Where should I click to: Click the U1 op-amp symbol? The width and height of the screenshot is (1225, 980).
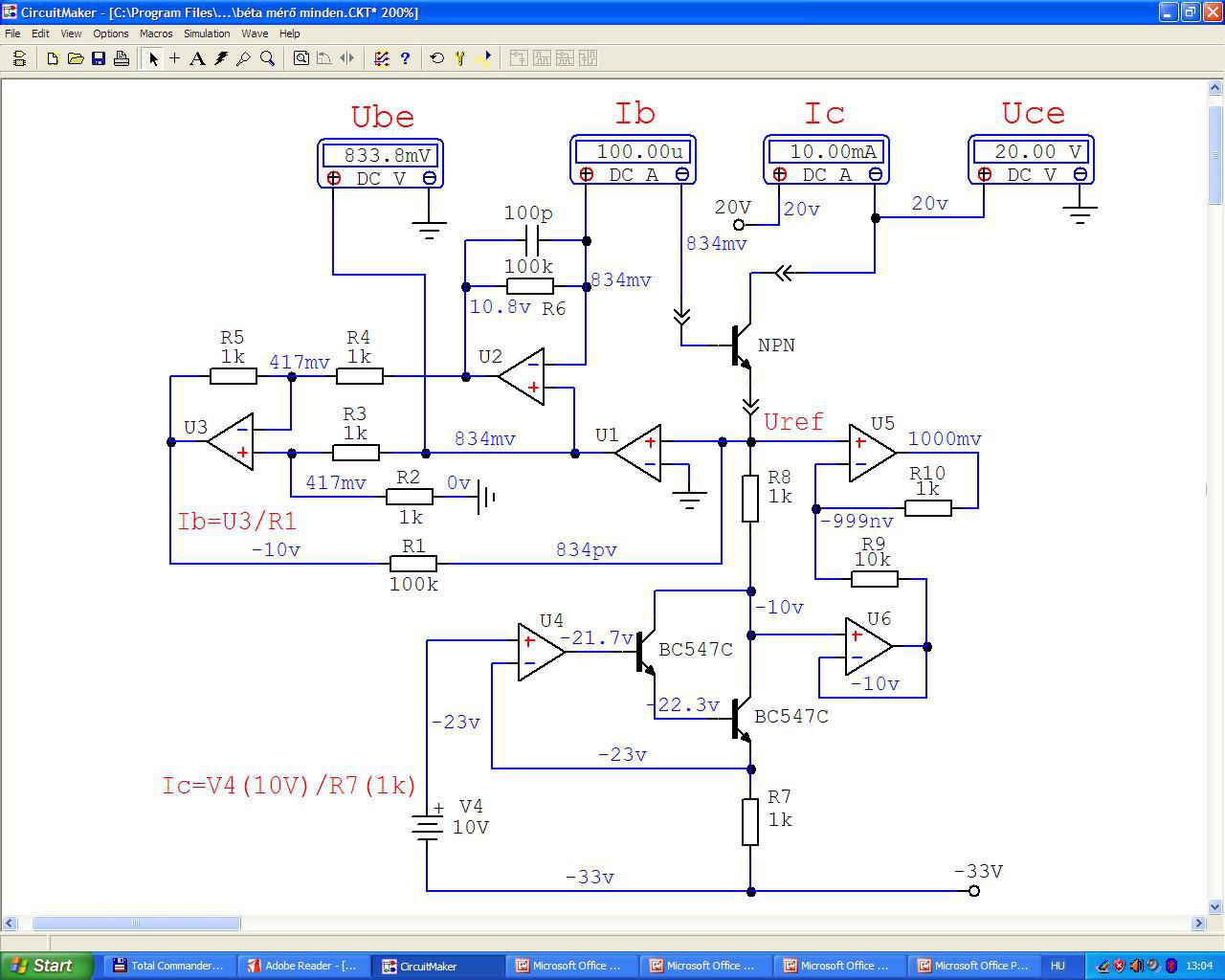click(x=637, y=453)
